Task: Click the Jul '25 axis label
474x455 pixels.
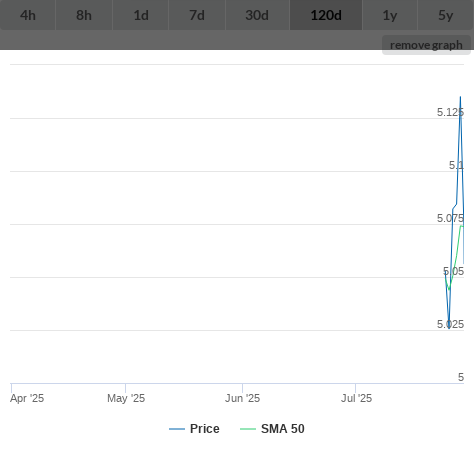Action: [356, 398]
